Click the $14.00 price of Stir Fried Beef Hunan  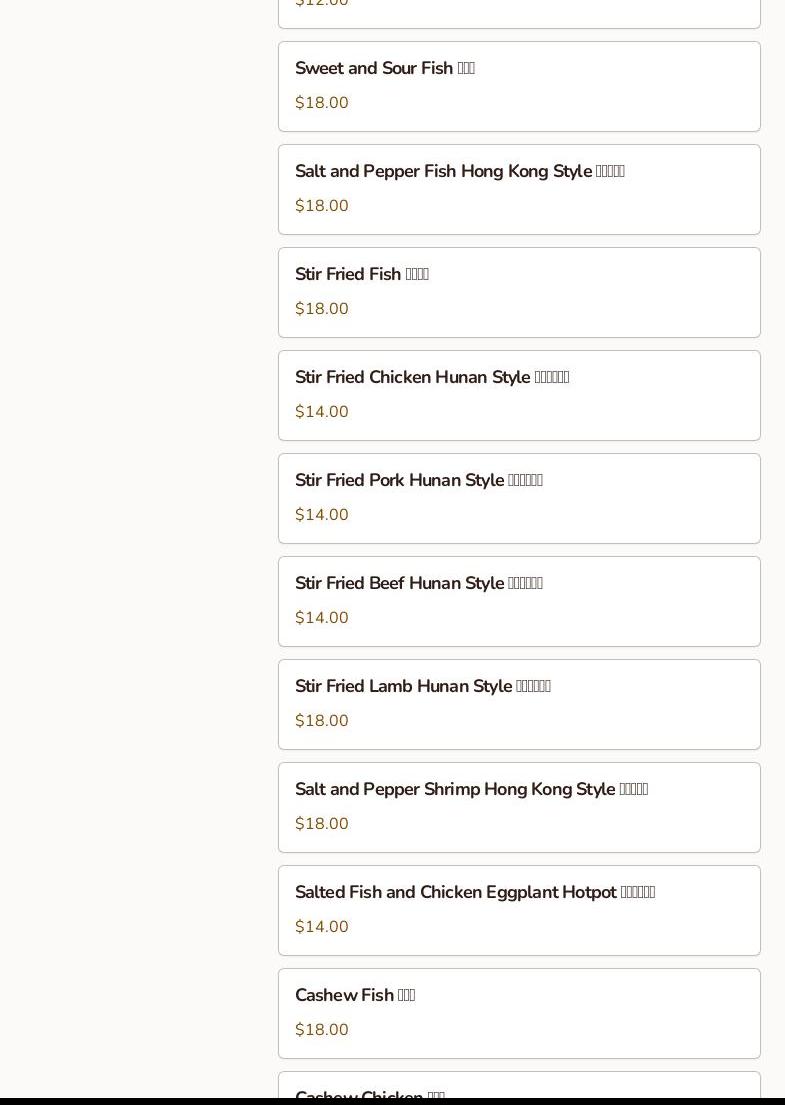tap(322, 618)
